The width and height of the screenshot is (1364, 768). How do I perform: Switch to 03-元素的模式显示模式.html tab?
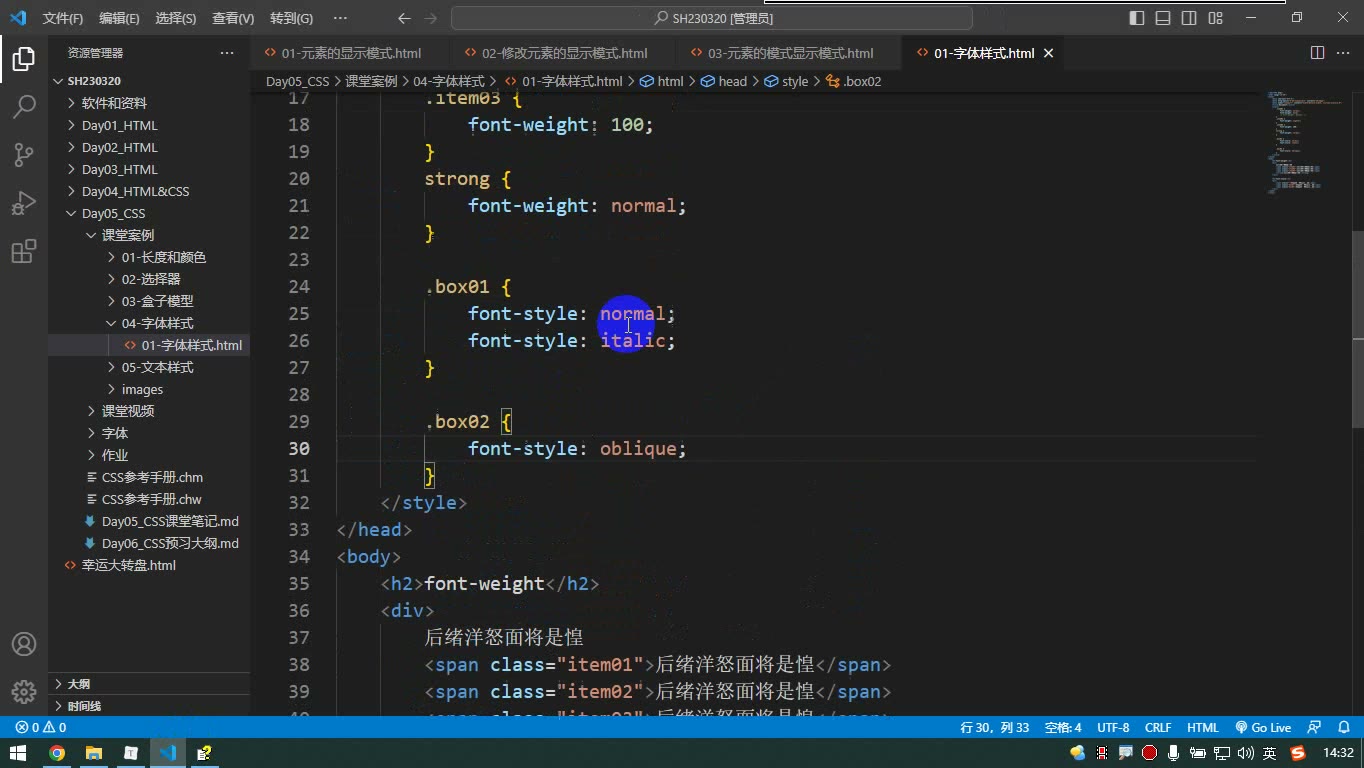click(790, 53)
